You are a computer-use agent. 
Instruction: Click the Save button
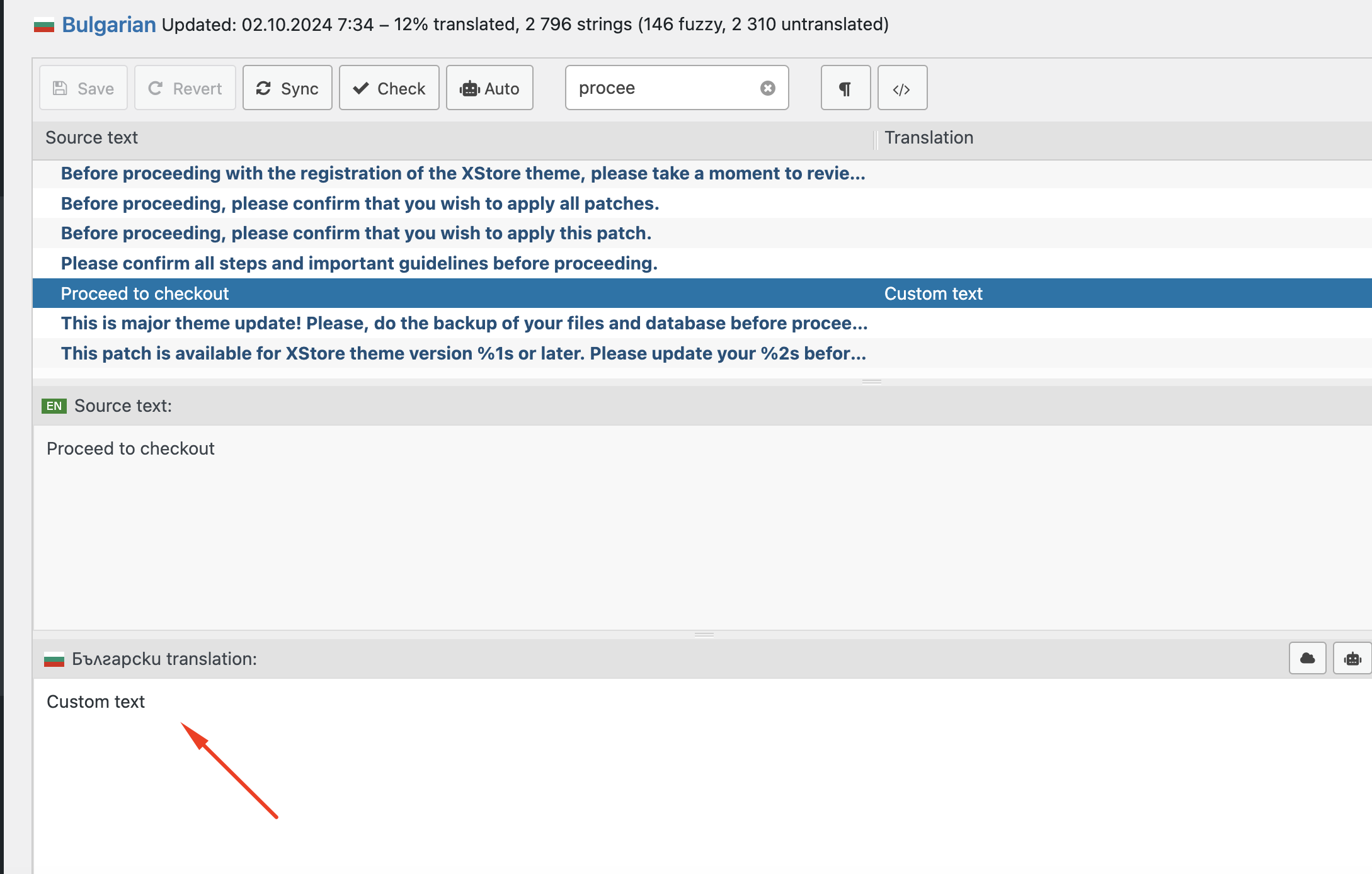click(82, 87)
